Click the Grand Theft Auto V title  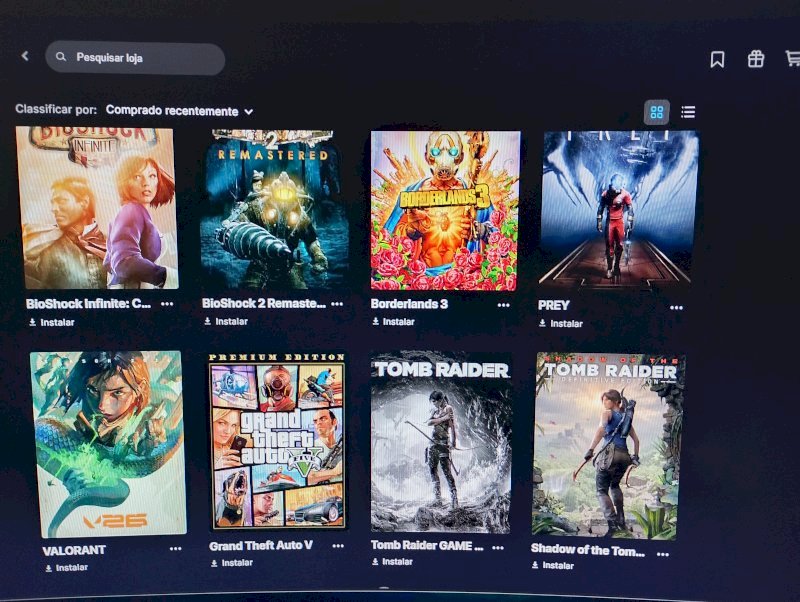[x=261, y=546]
